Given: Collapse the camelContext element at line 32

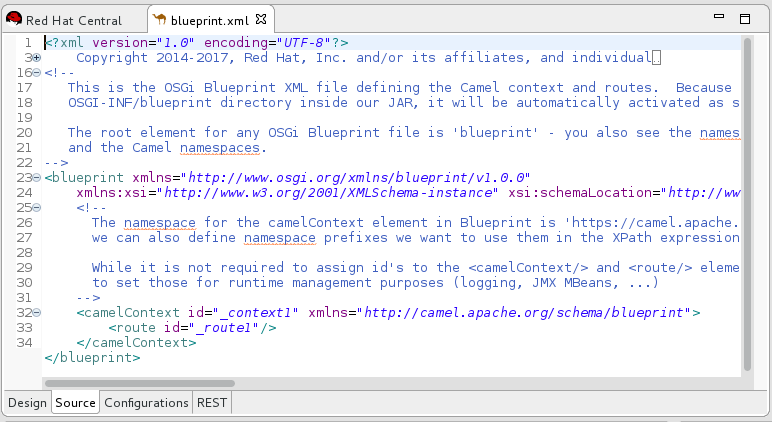Looking at the screenshot, I should tap(37, 312).
